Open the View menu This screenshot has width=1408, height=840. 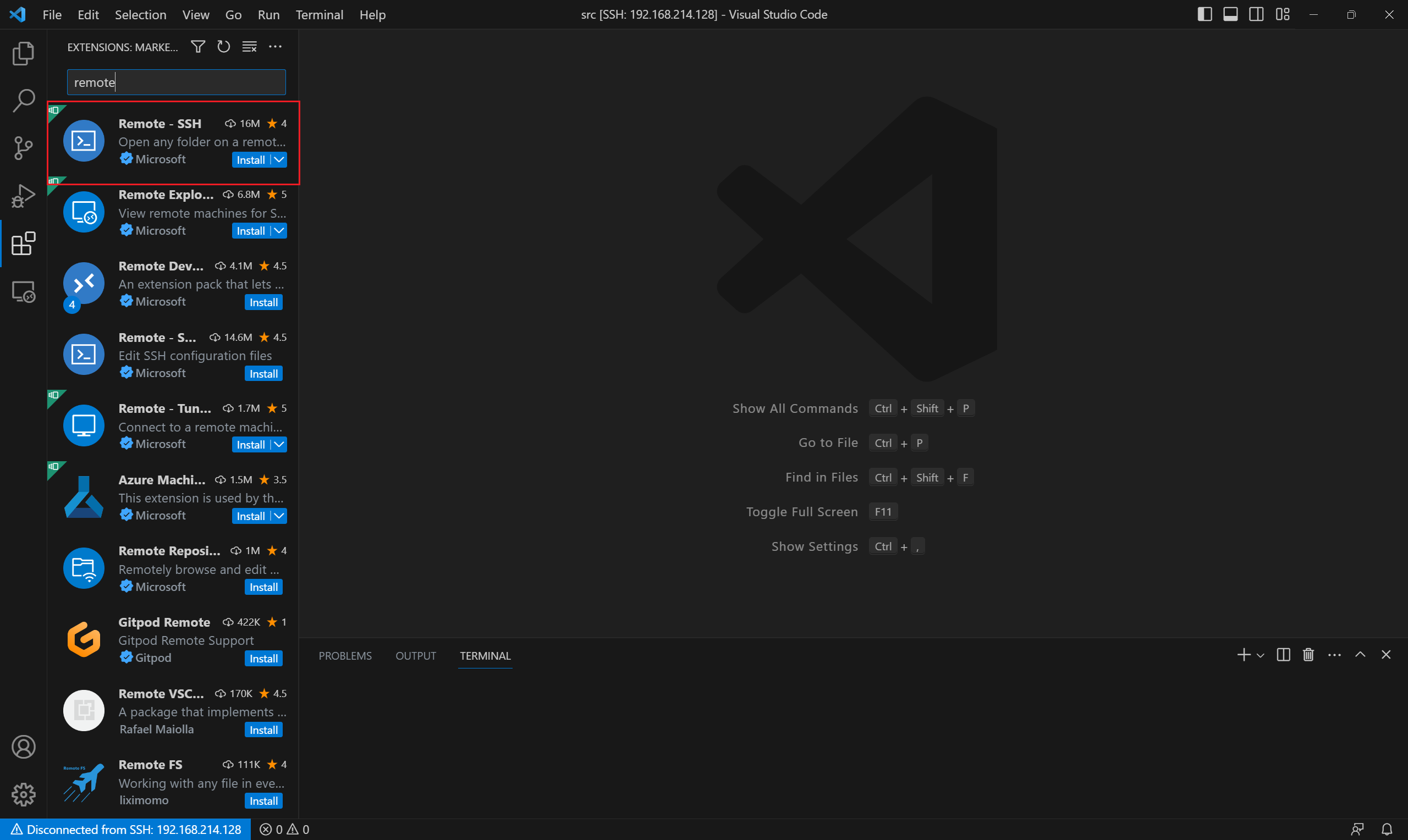point(196,15)
